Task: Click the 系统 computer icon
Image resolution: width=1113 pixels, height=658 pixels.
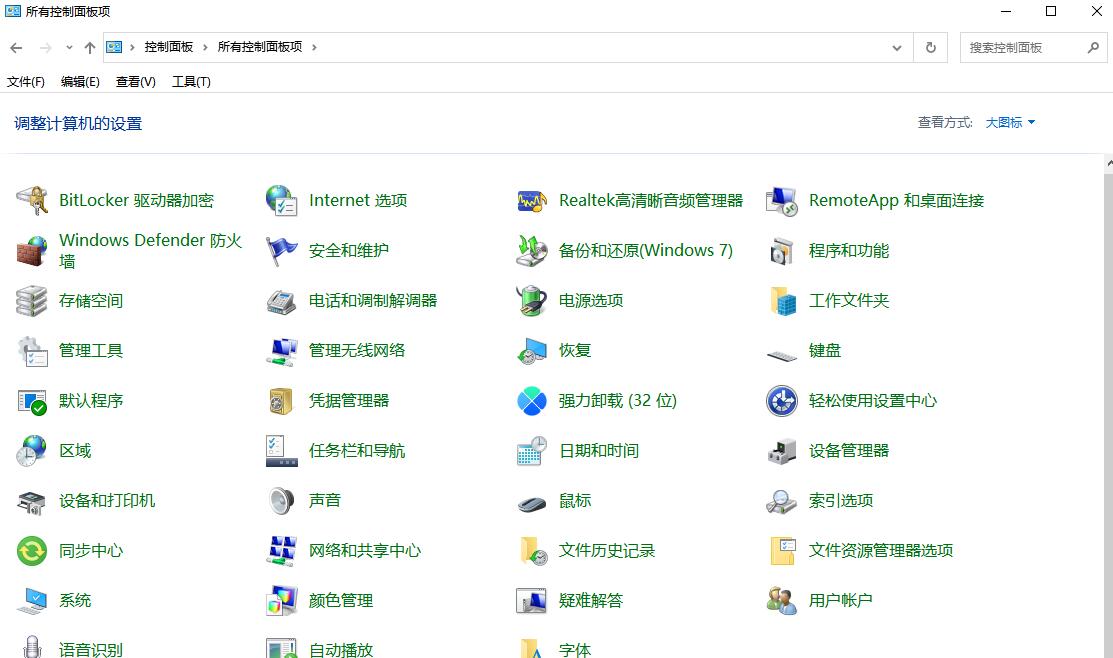Action: [32, 601]
